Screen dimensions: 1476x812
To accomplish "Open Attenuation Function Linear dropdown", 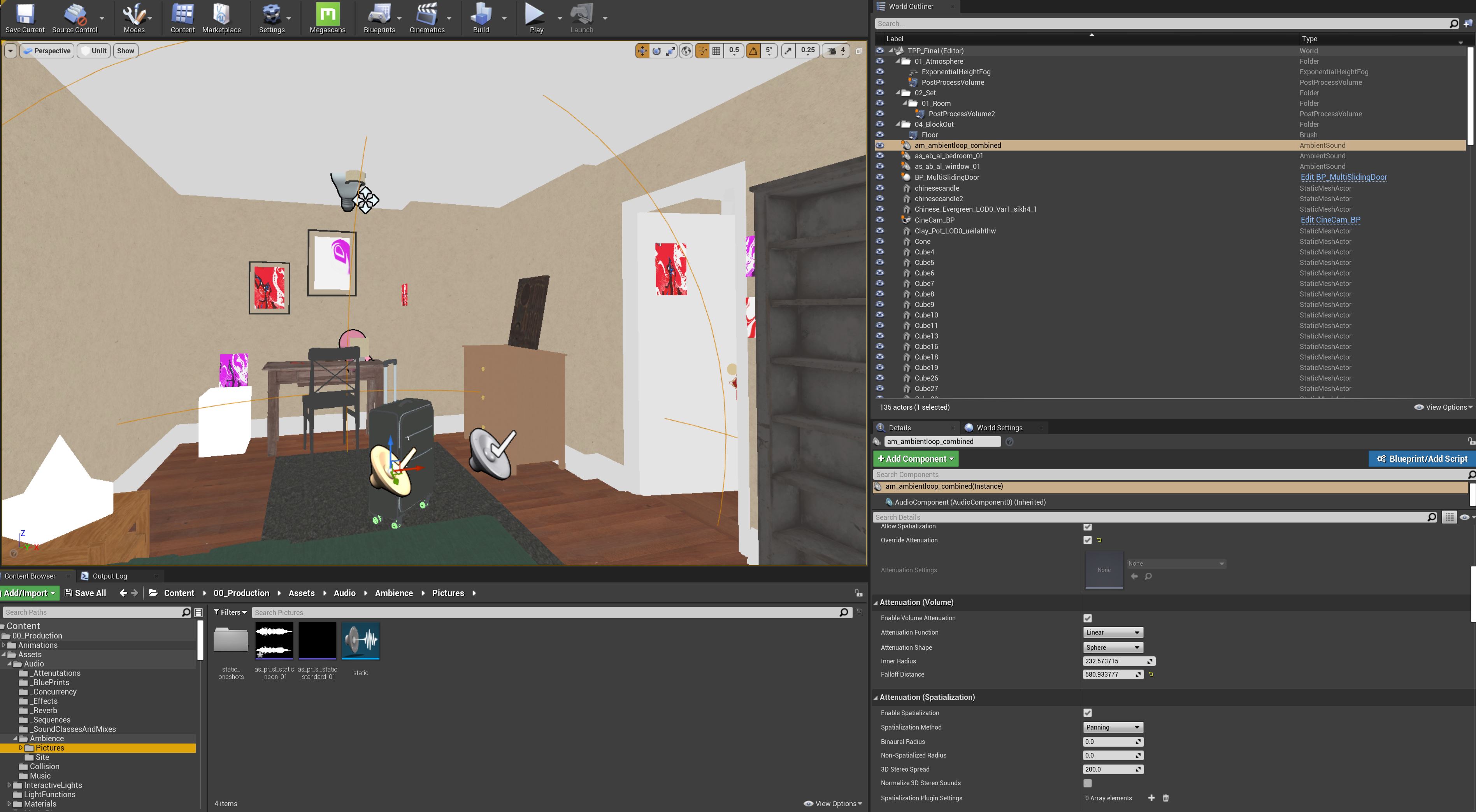I will point(1112,632).
